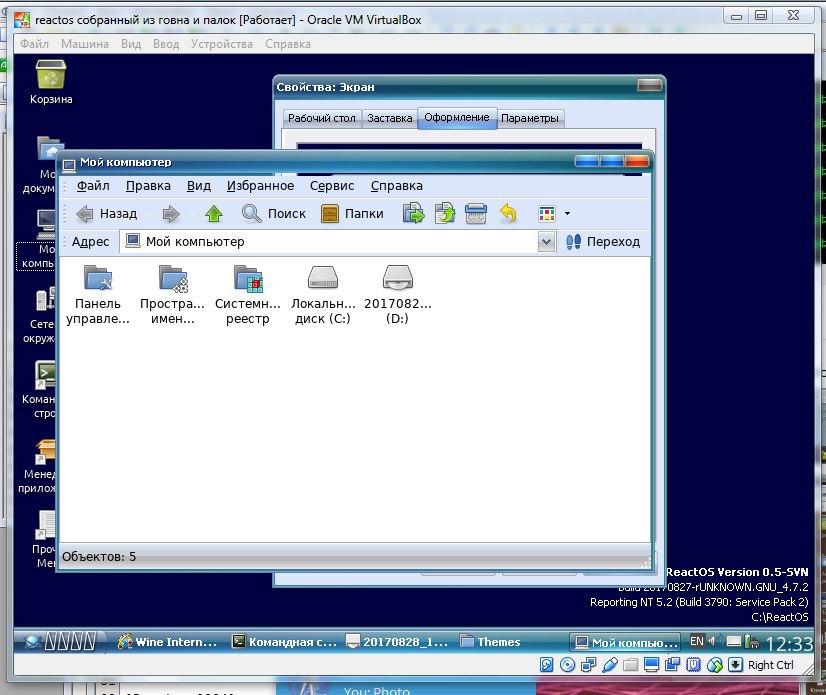
Task: Click VirtualBox mouse integration status icon
Action: (715, 665)
